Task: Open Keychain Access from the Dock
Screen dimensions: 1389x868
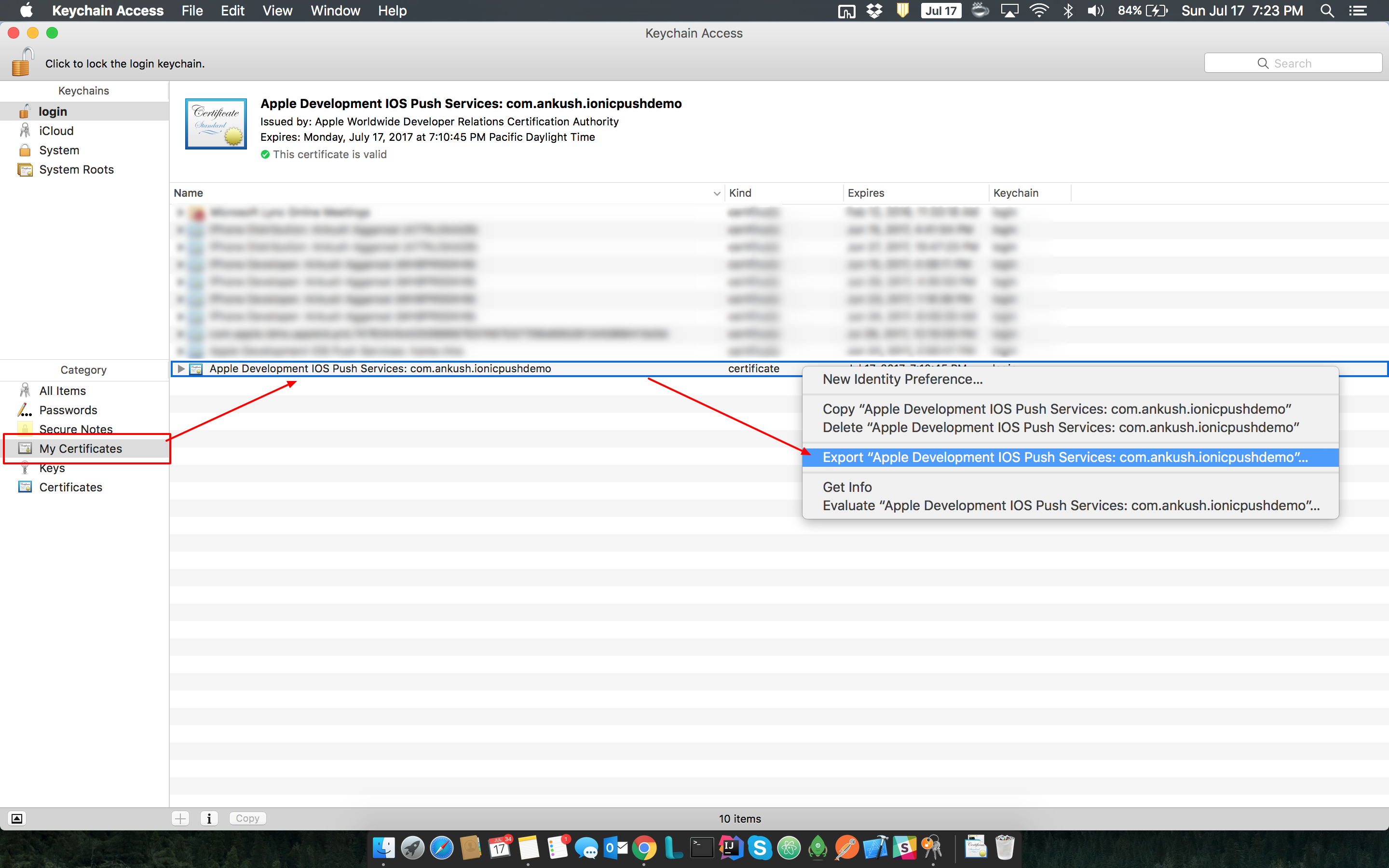Action: point(933,847)
